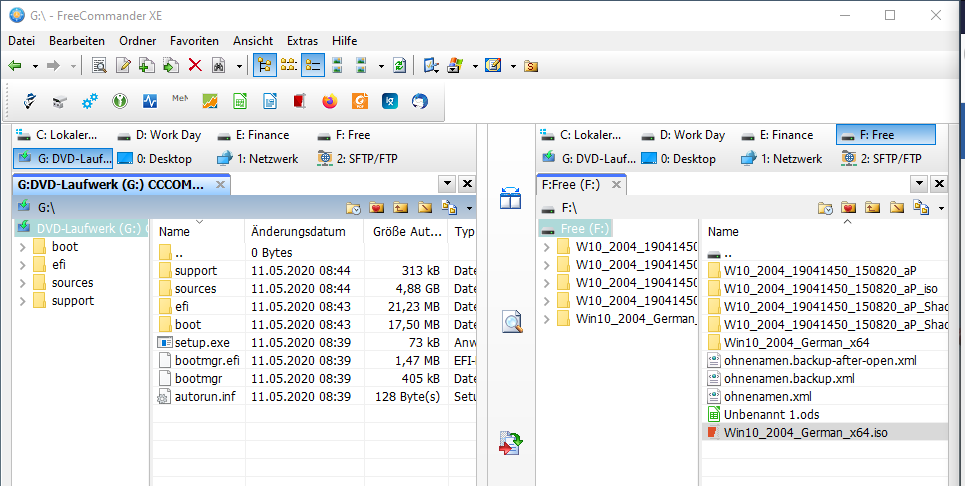Click the USB drive application icon

click(59, 102)
